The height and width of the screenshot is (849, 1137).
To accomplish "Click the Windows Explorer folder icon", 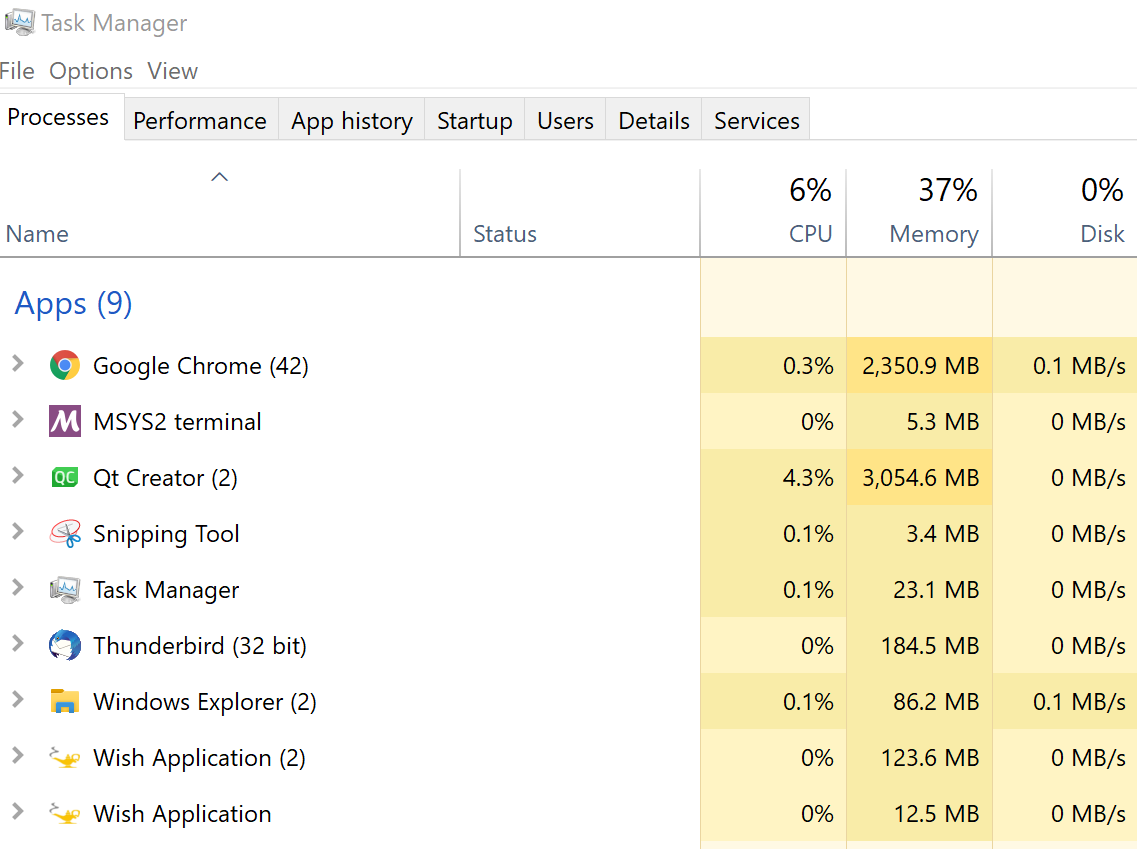I will pyautogui.click(x=65, y=701).
